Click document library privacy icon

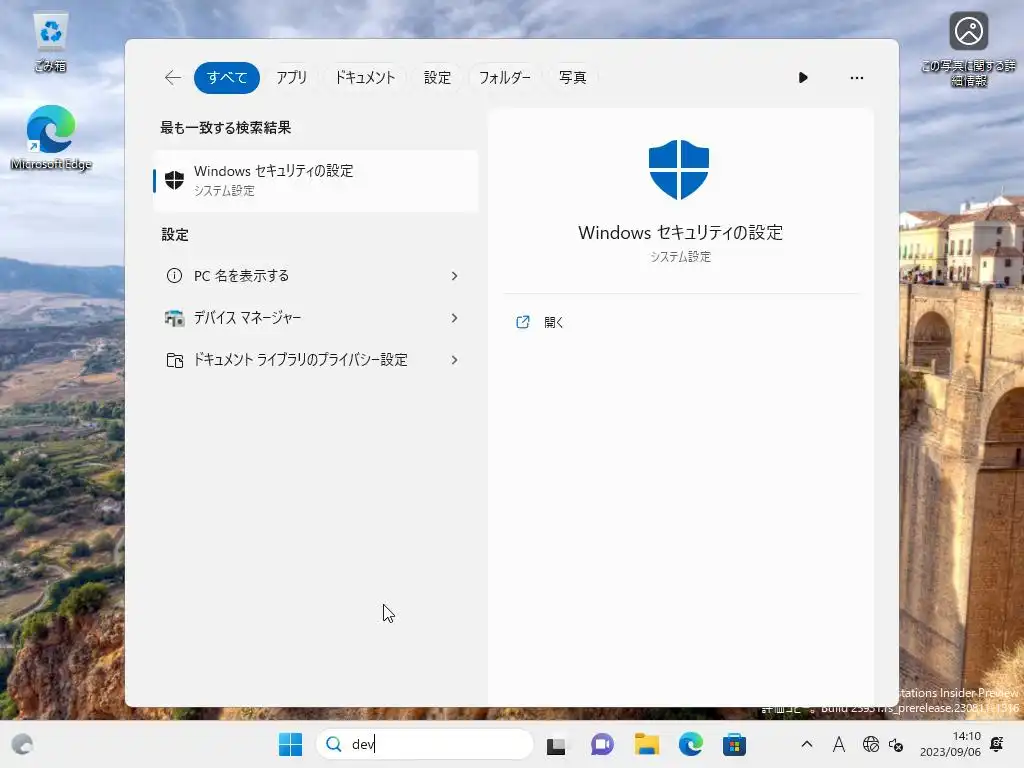[174, 360]
